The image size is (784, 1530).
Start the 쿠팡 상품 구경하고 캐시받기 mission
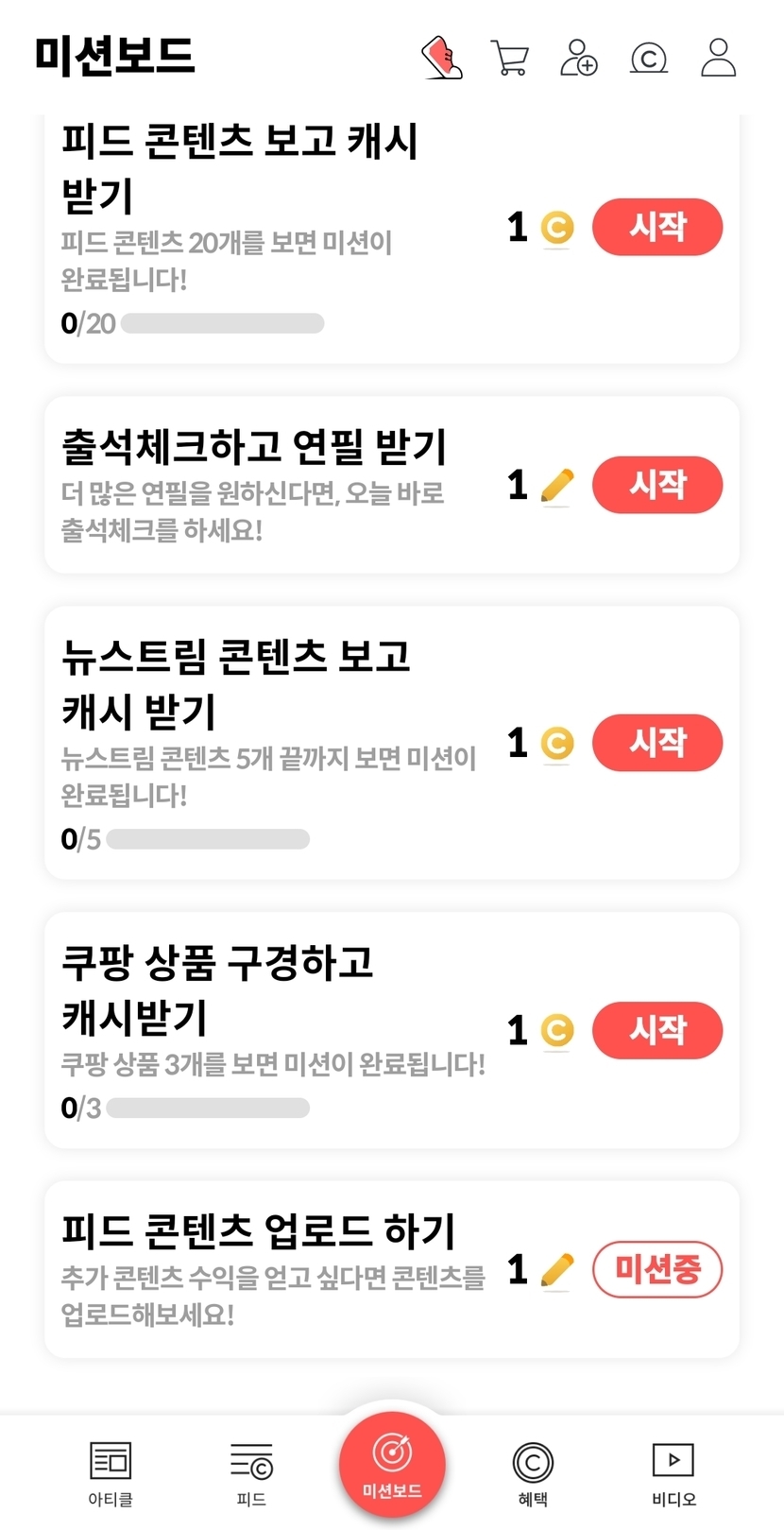point(657,1030)
